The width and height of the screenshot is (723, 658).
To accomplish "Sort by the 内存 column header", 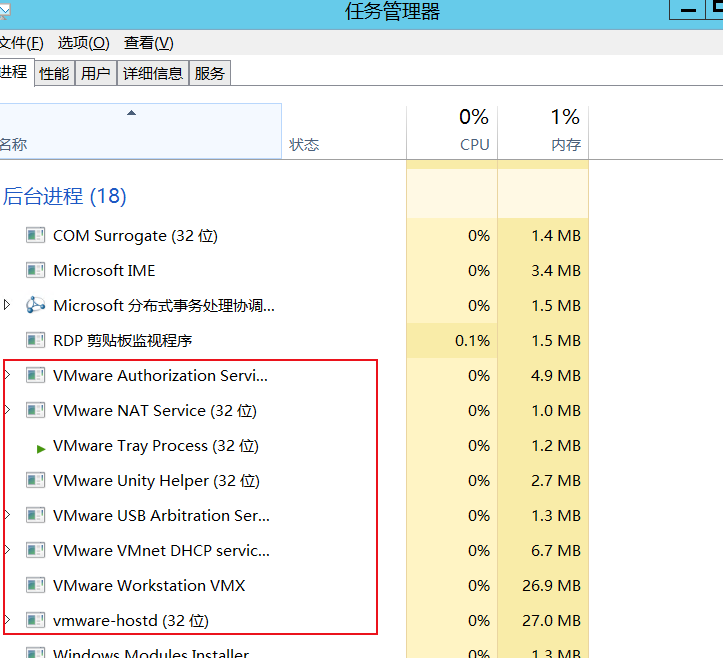I will pos(543,133).
